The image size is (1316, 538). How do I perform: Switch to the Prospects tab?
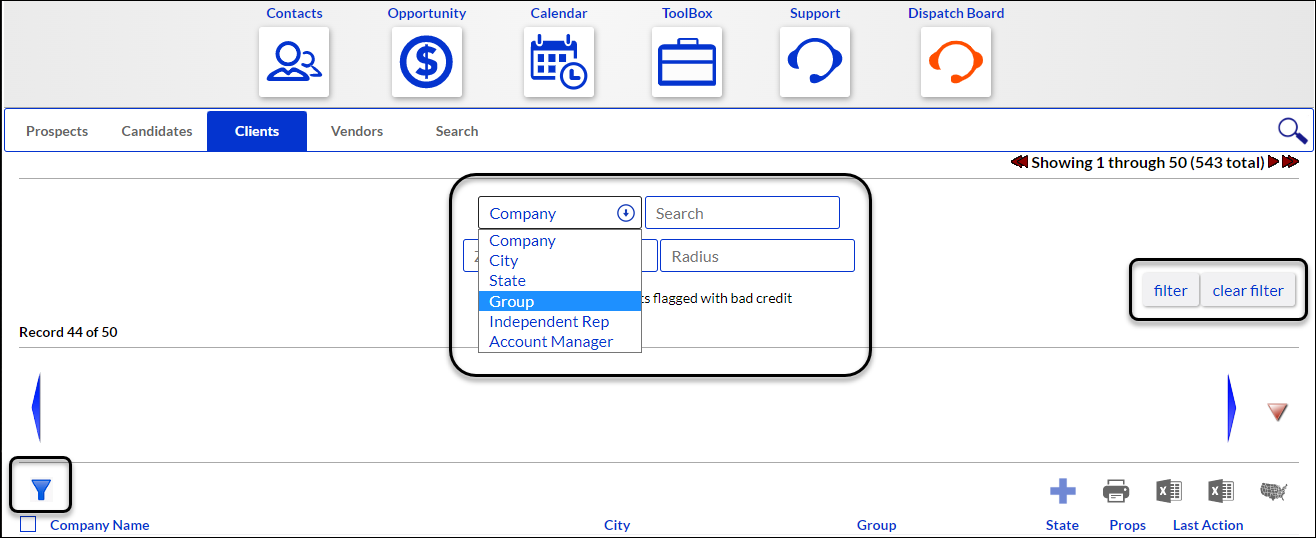click(57, 131)
